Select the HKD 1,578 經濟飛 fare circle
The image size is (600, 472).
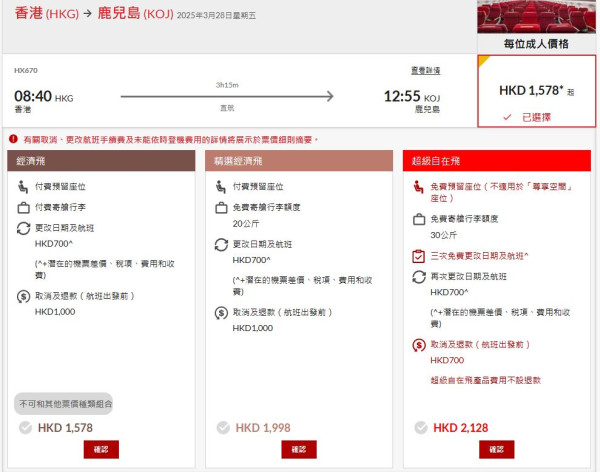click(x=26, y=428)
